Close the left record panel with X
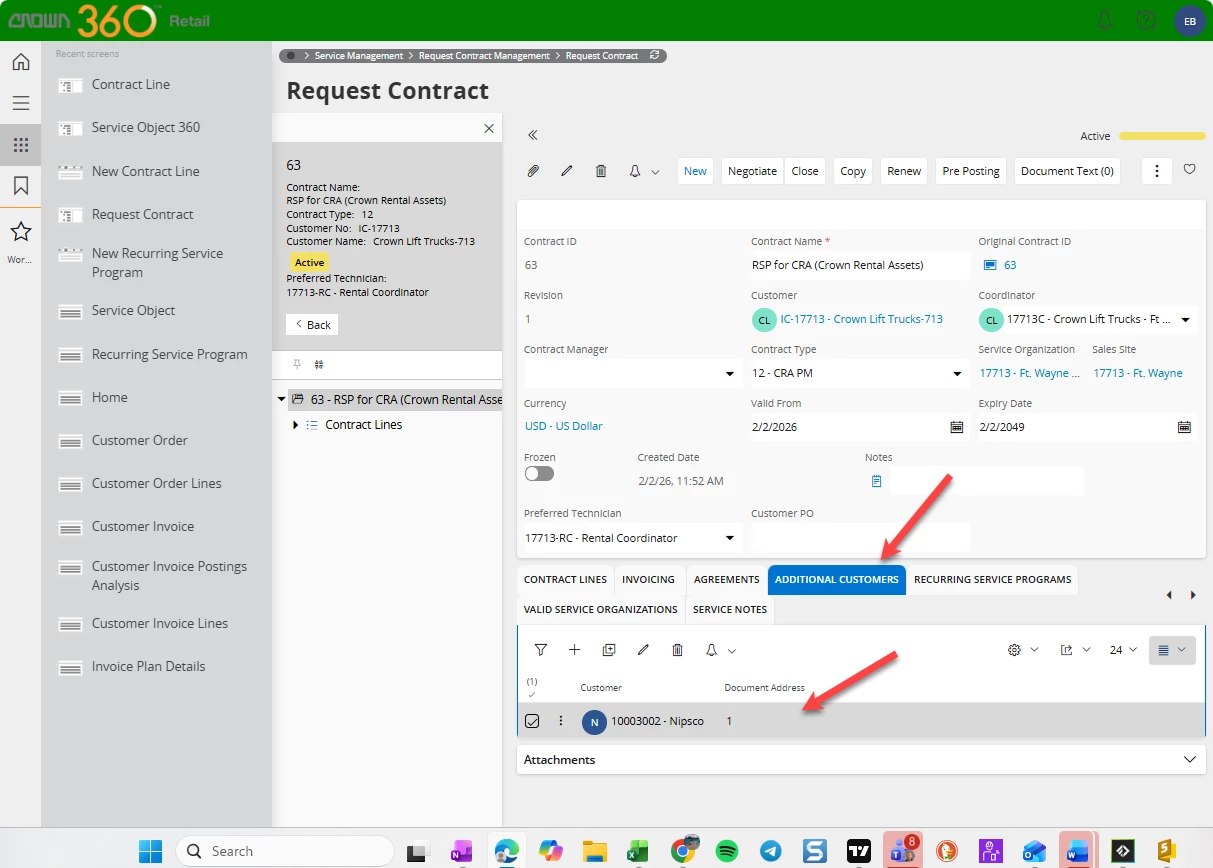The height and width of the screenshot is (868, 1213). [x=489, y=128]
